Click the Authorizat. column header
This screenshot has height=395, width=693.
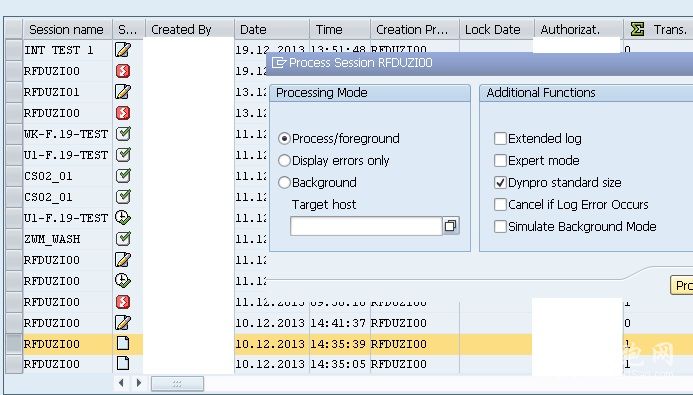click(579, 29)
